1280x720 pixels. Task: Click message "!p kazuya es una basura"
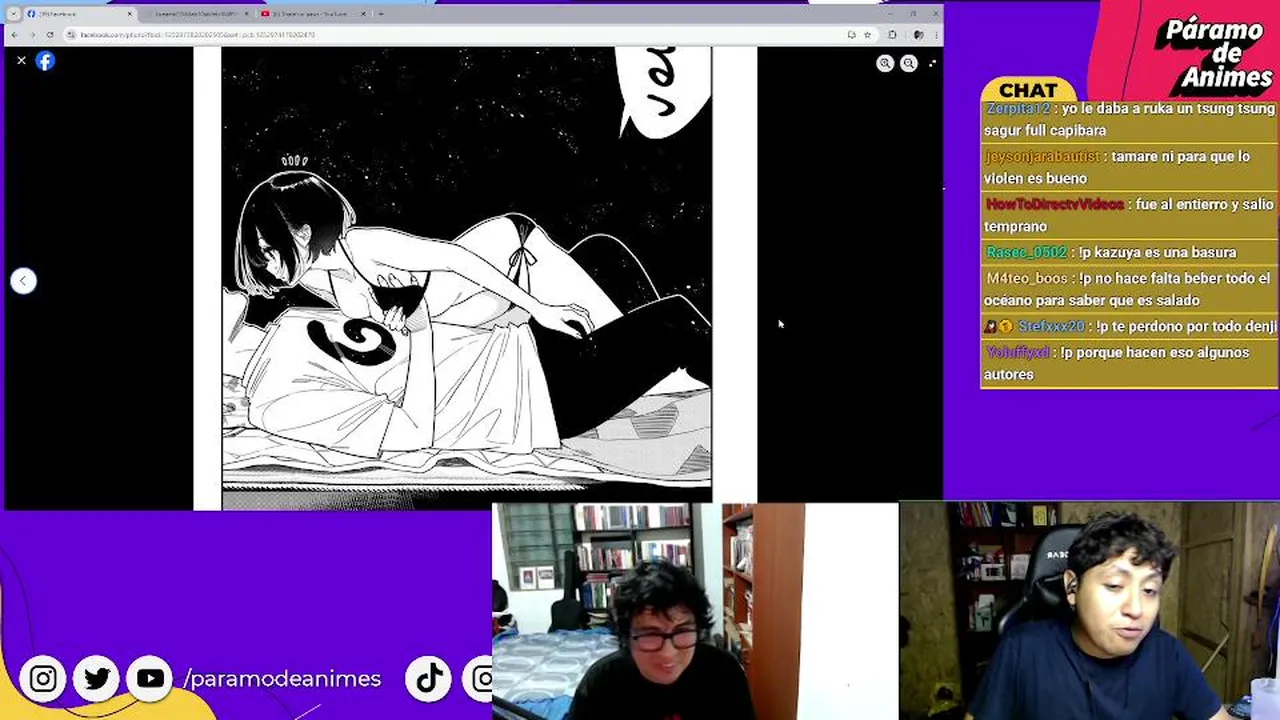pyautogui.click(x=1157, y=252)
